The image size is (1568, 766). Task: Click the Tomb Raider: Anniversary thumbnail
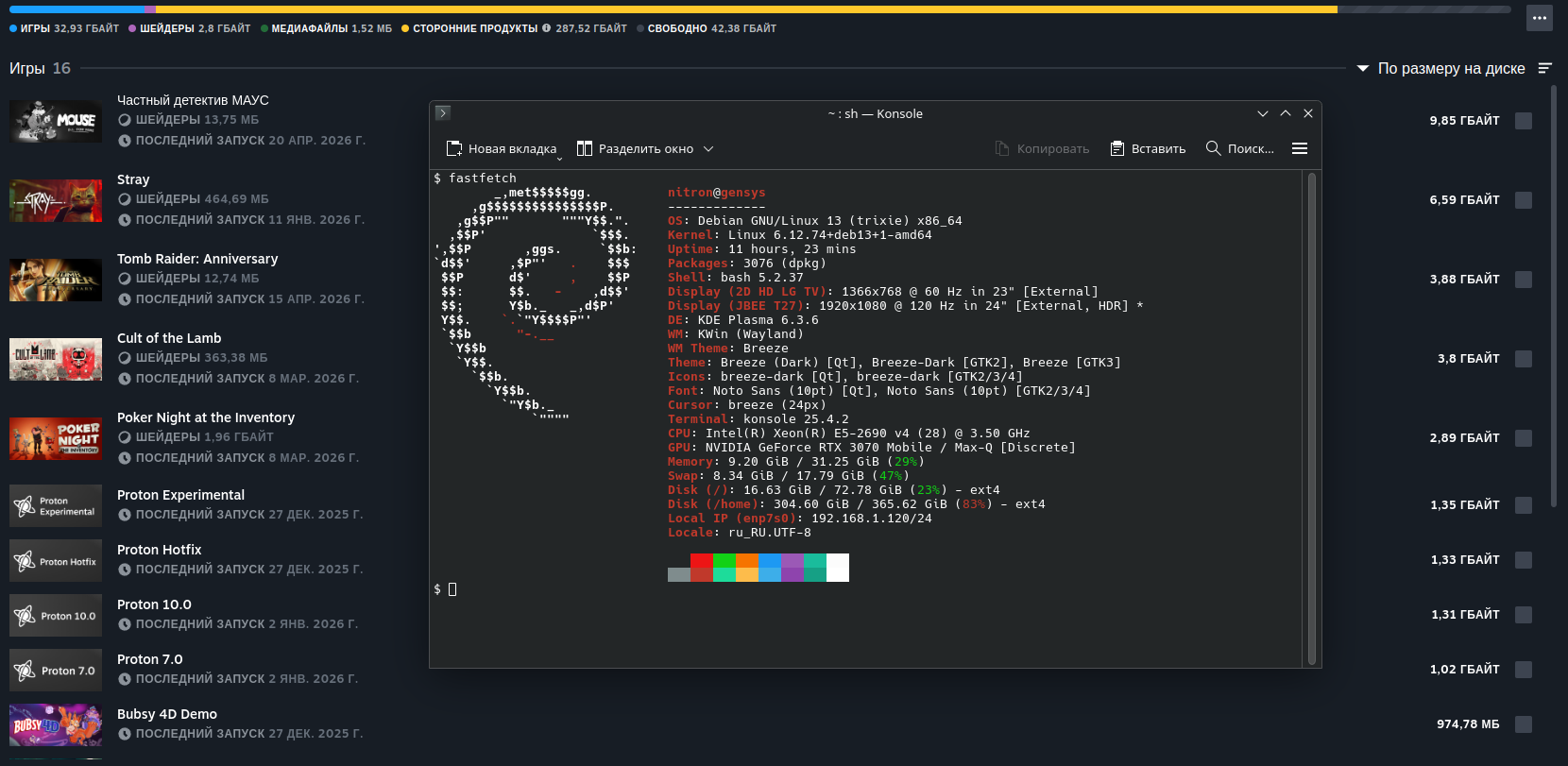[56, 280]
